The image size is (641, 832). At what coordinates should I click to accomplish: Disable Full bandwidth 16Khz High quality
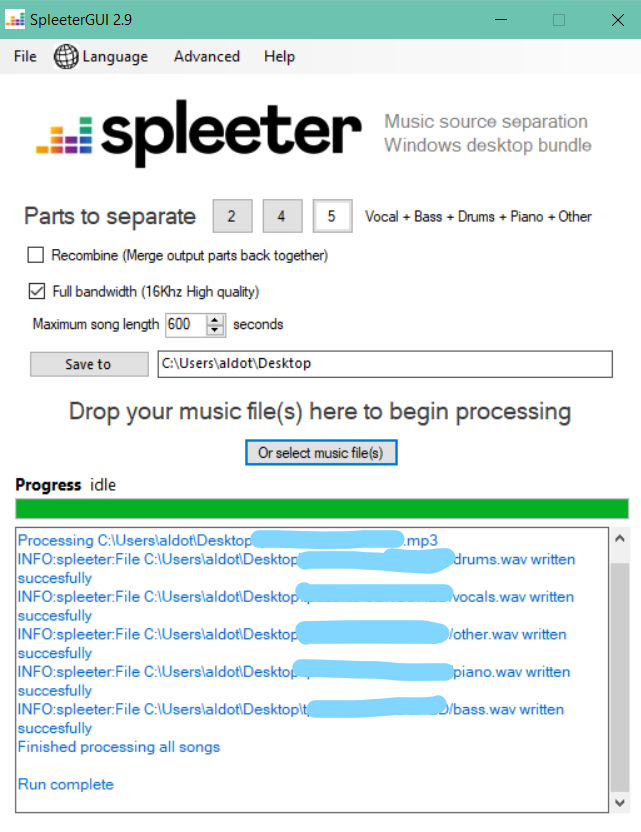pos(37,291)
